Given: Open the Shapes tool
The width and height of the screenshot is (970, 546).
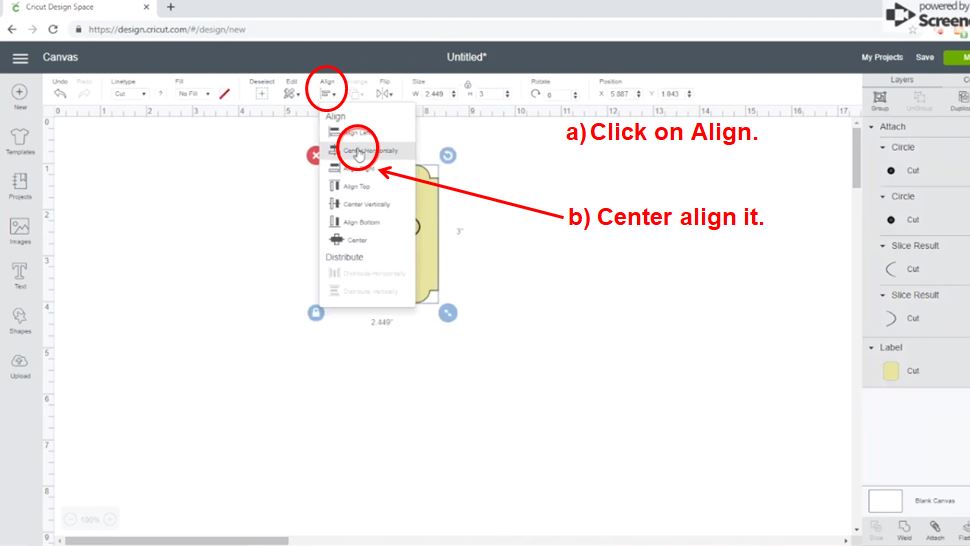Looking at the screenshot, I should [x=20, y=316].
